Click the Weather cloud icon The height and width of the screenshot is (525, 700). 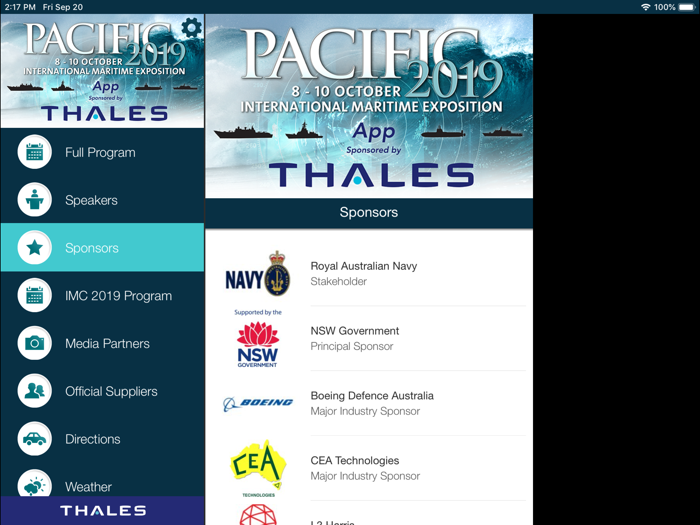(34, 485)
